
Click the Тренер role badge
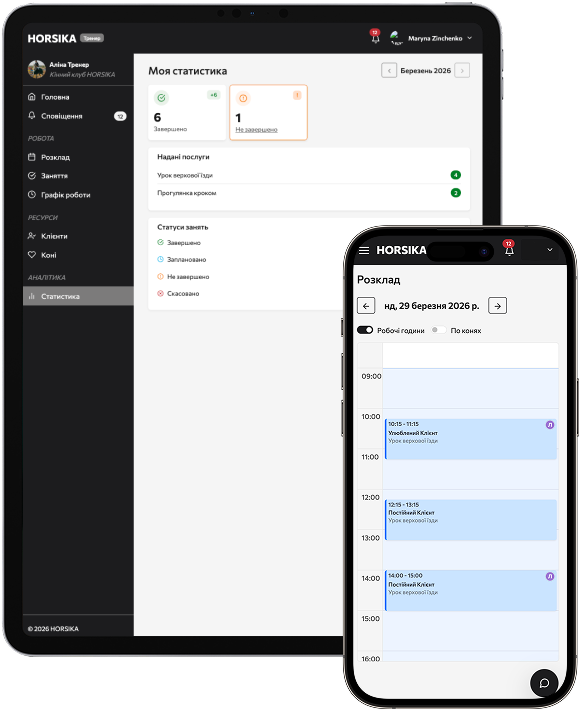pos(92,38)
